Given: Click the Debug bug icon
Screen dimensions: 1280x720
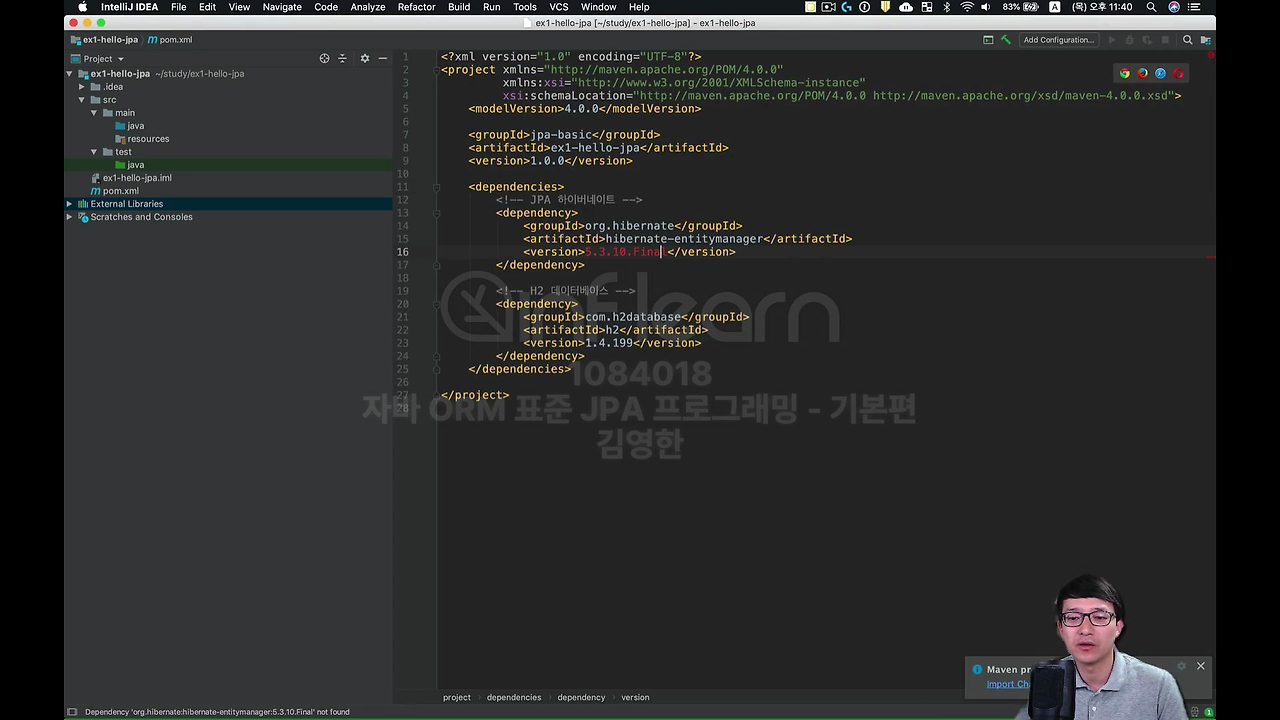Looking at the screenshot, I should 1130,40.
